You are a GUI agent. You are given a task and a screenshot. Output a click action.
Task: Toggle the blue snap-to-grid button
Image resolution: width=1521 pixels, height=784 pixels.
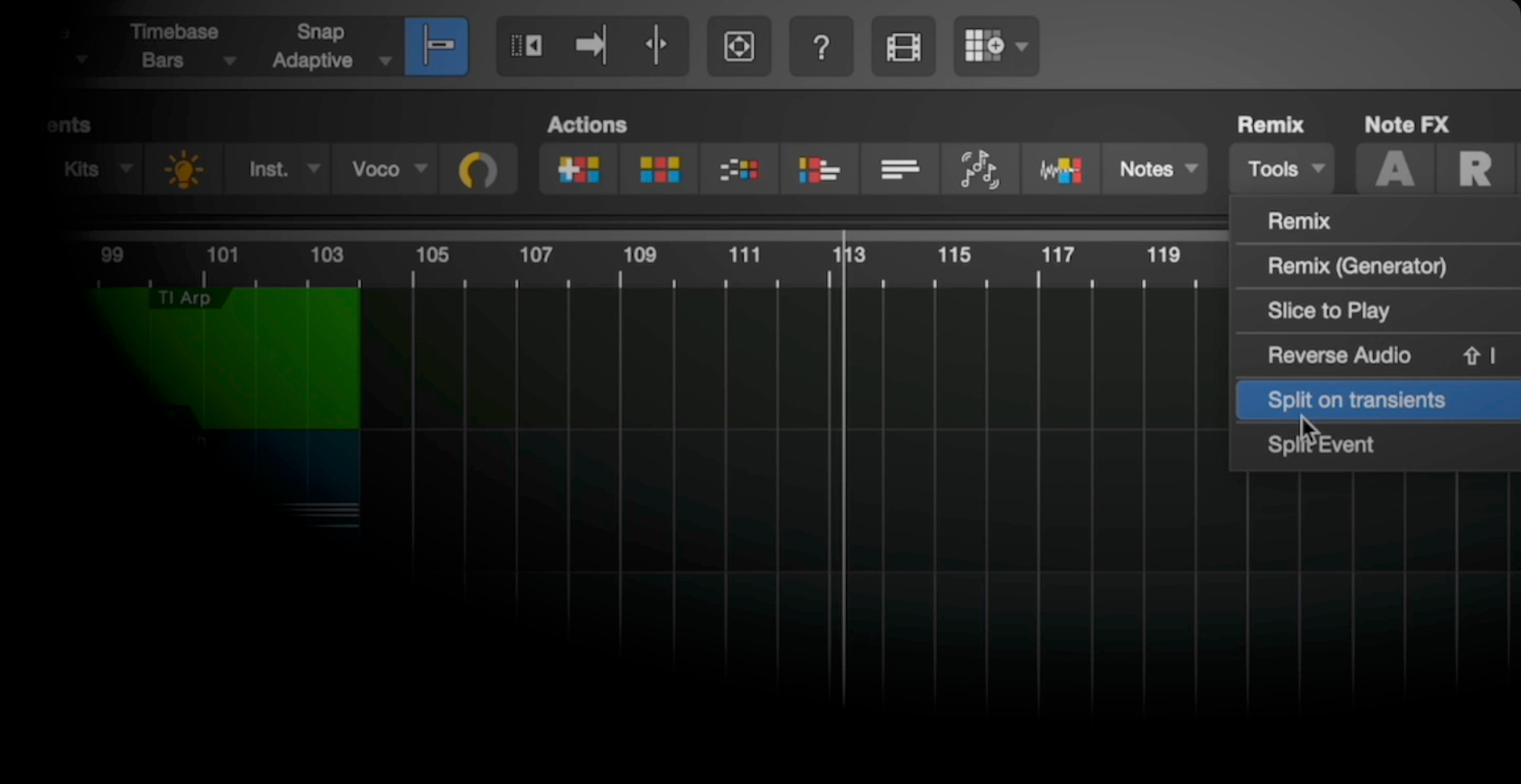436,47
